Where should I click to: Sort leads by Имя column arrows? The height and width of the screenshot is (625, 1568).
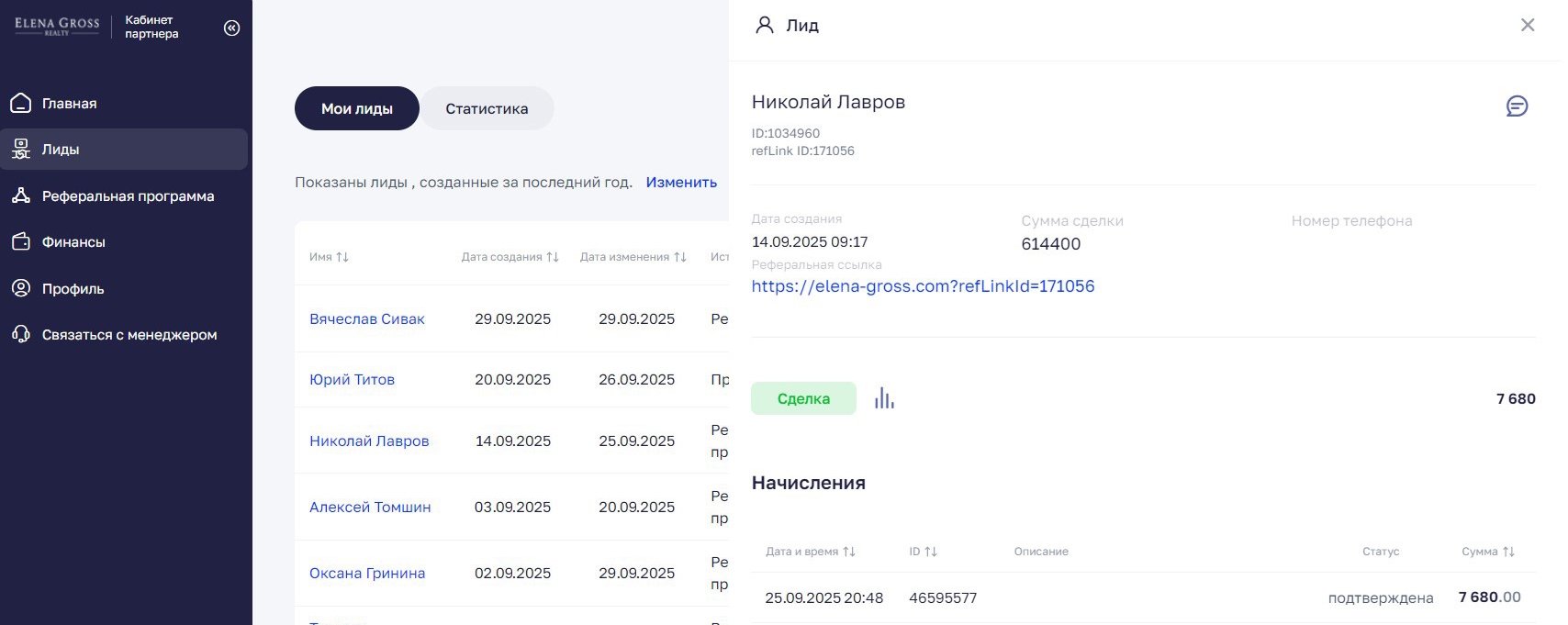(342, 257)
